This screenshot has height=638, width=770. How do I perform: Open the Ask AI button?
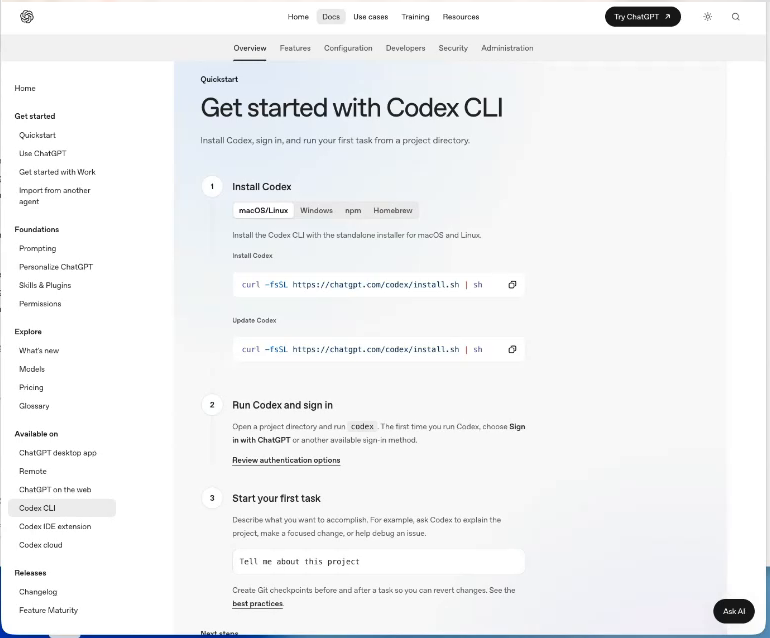pos(734,611)
